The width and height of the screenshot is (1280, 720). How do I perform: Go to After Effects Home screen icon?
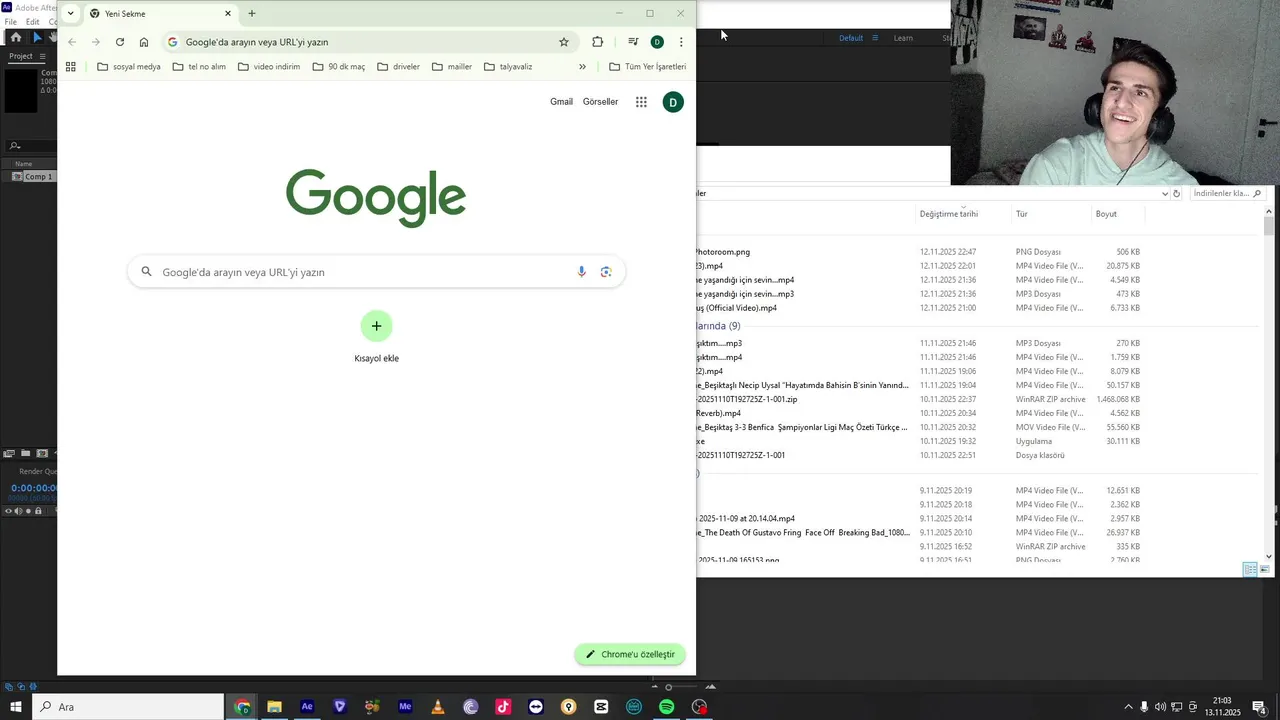tap(15, 37)
